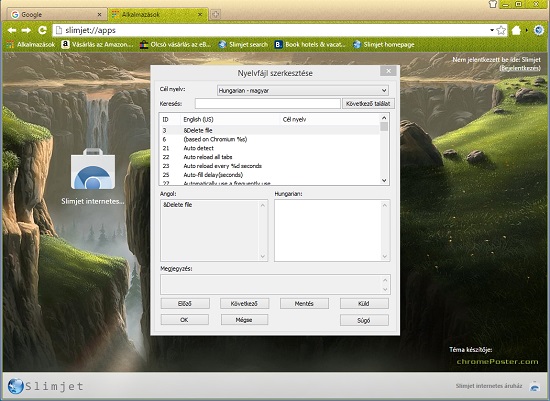Click the Mentés button
The image size is (550, 401).
304,303
